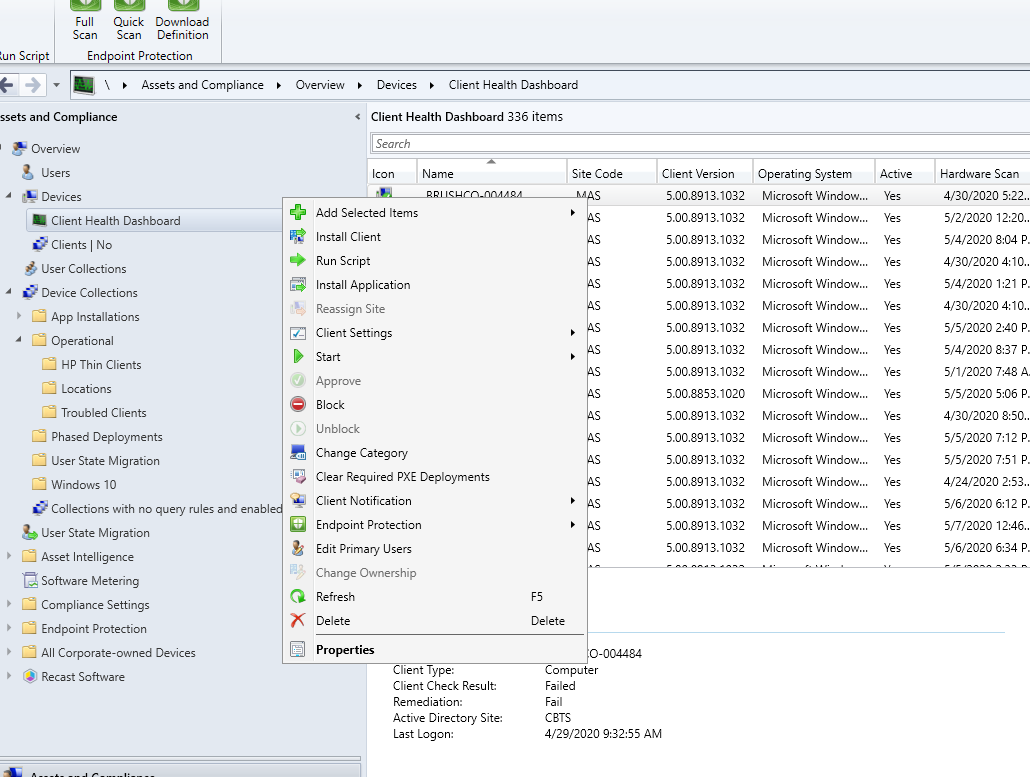Screen dimensions: 1030x777
Task: Click the green Refresh icon
Action: [x=298, y=597]
